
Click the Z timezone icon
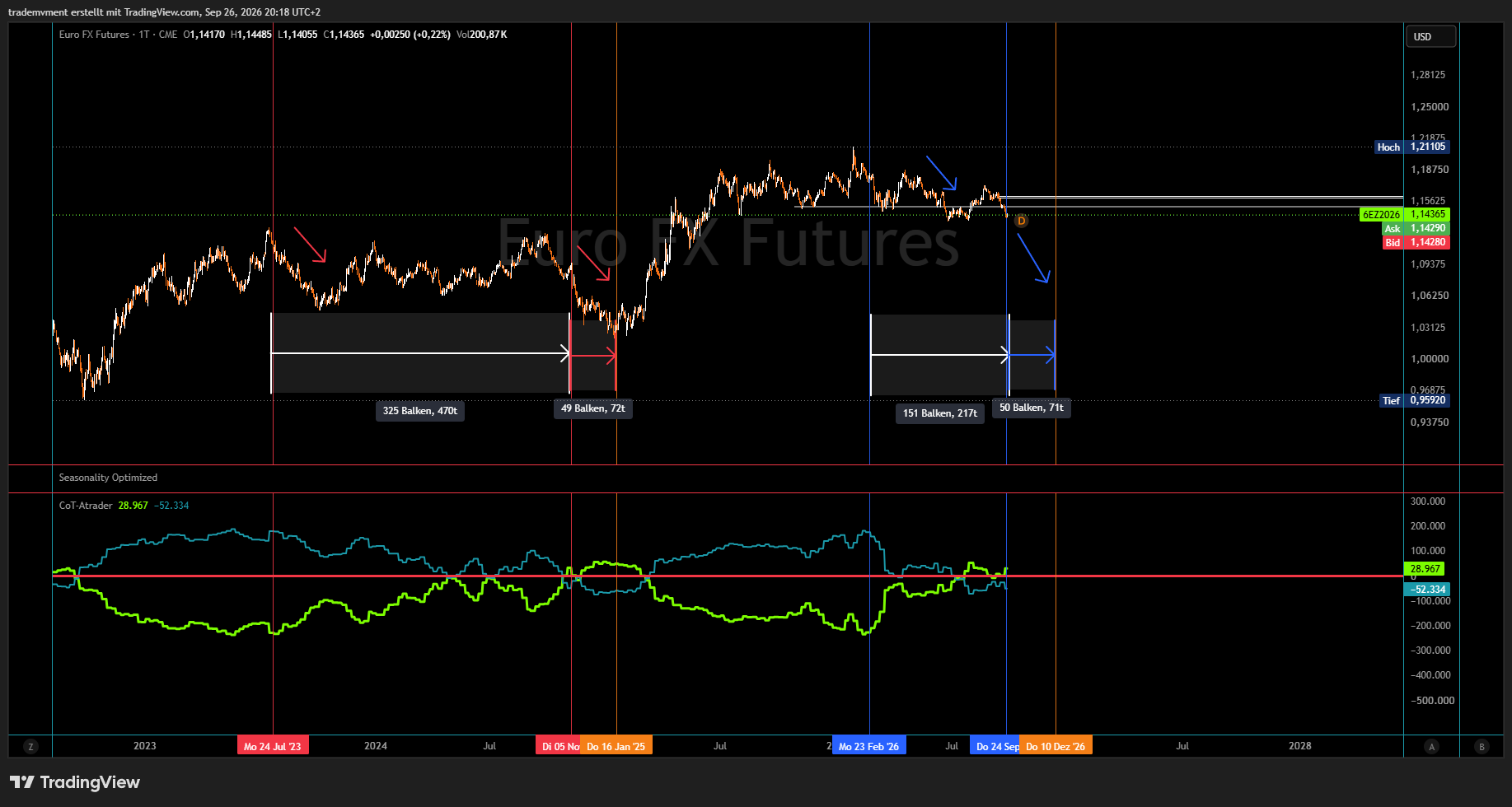point(30,746)
